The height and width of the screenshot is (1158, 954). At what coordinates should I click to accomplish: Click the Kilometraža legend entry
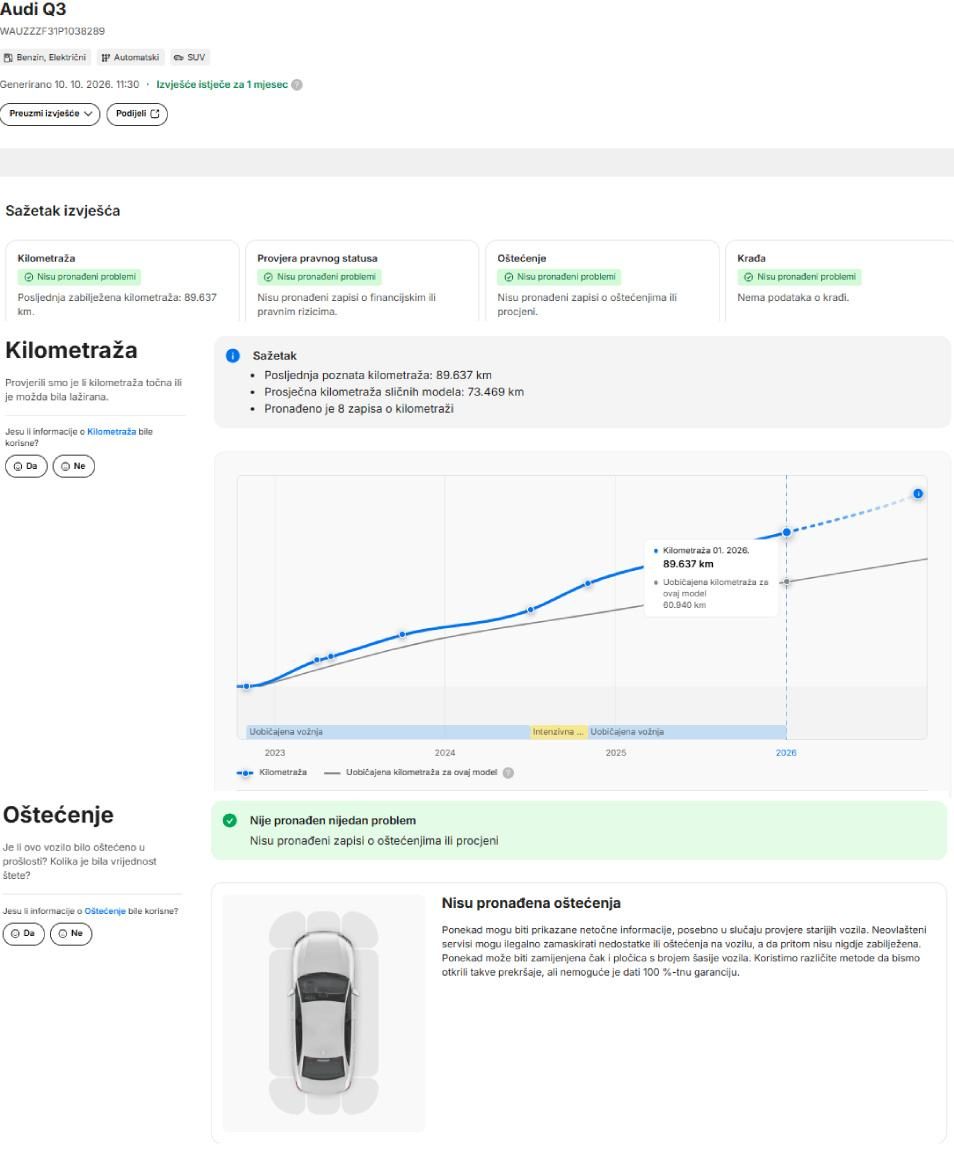pos(272,772)
